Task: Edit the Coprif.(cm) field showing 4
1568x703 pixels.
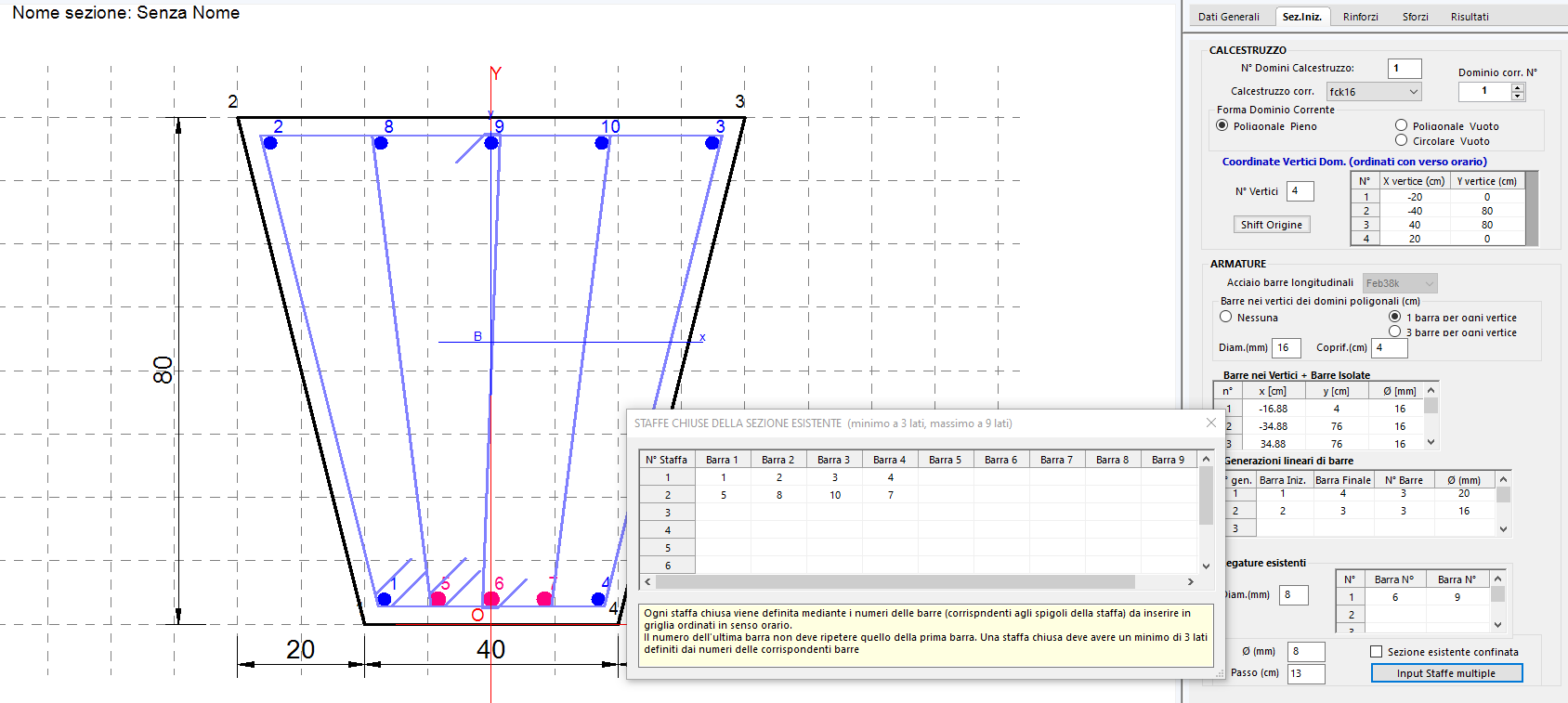Action: click(x=1390, y=347)
